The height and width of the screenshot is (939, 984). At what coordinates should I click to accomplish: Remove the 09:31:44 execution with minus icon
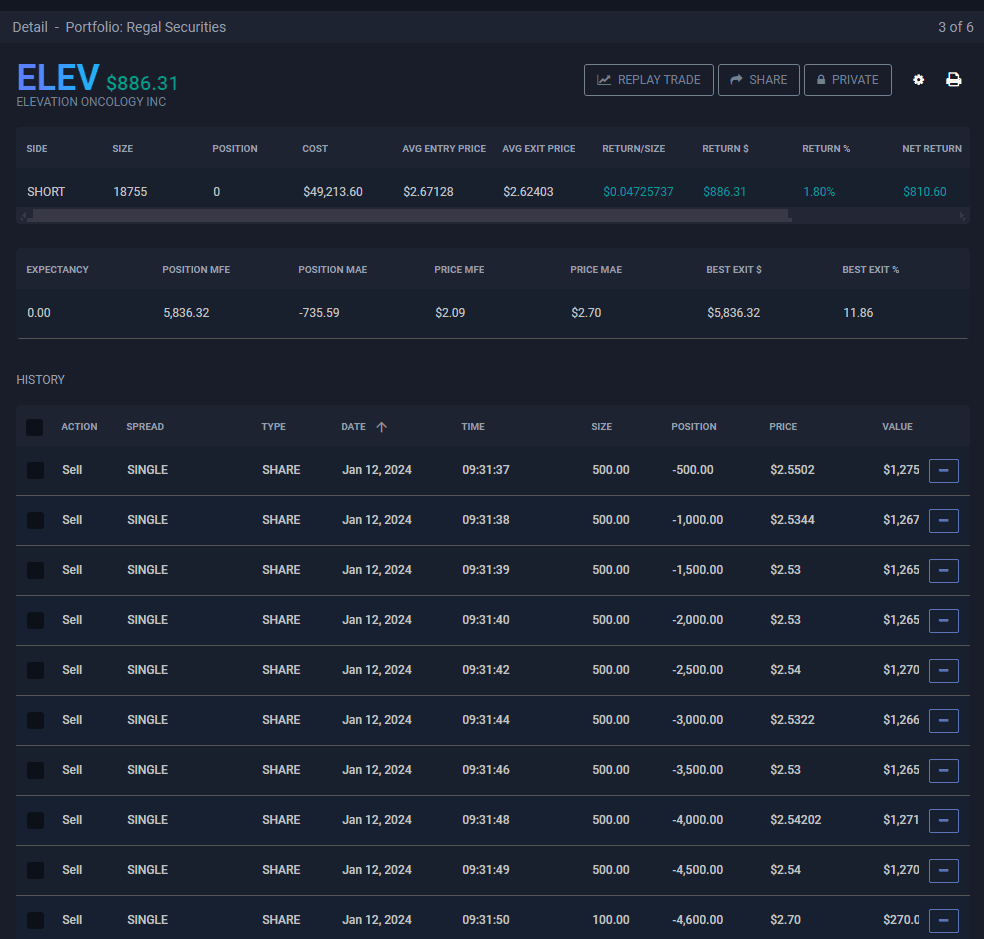(x=943, y=721)
